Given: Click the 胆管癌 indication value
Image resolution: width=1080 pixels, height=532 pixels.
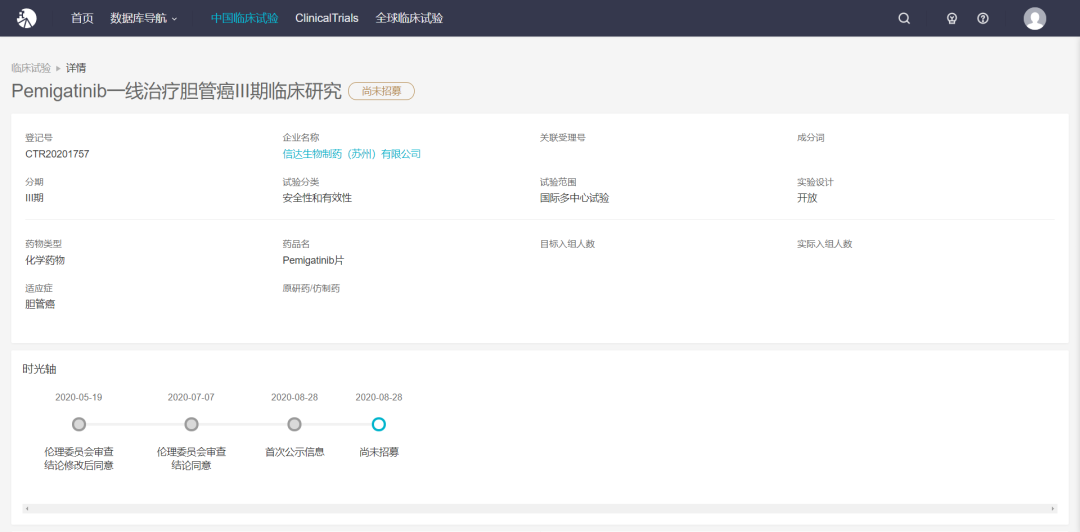Looking at the screenshot, I should (40, 304).
